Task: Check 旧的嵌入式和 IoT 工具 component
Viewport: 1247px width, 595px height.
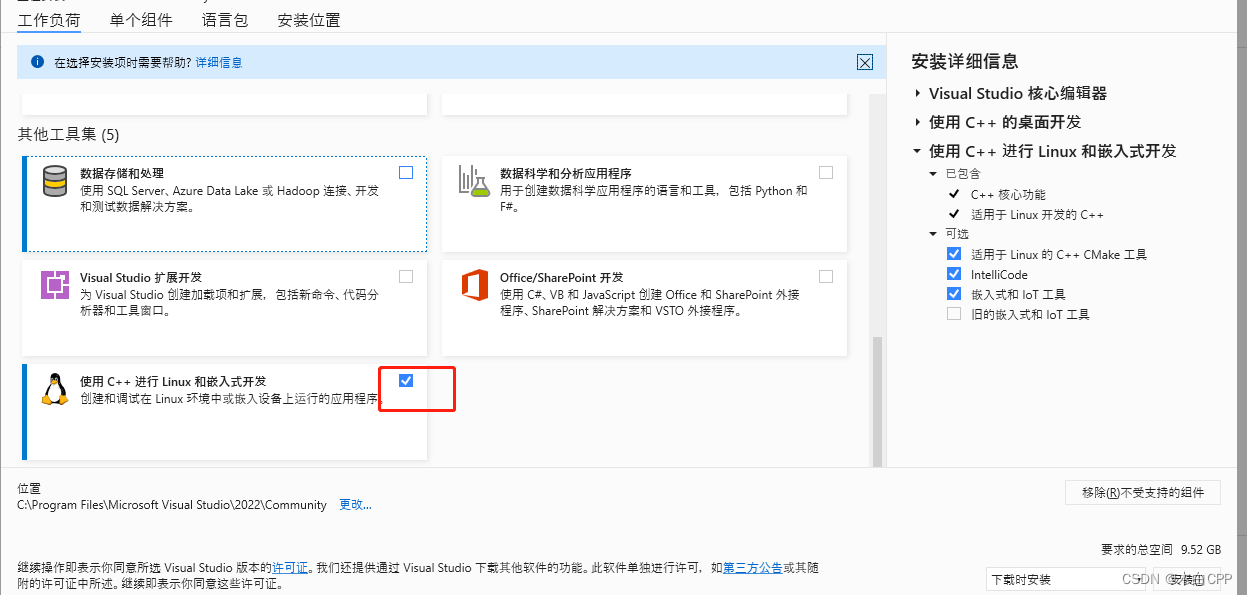Action: (954, 314)
